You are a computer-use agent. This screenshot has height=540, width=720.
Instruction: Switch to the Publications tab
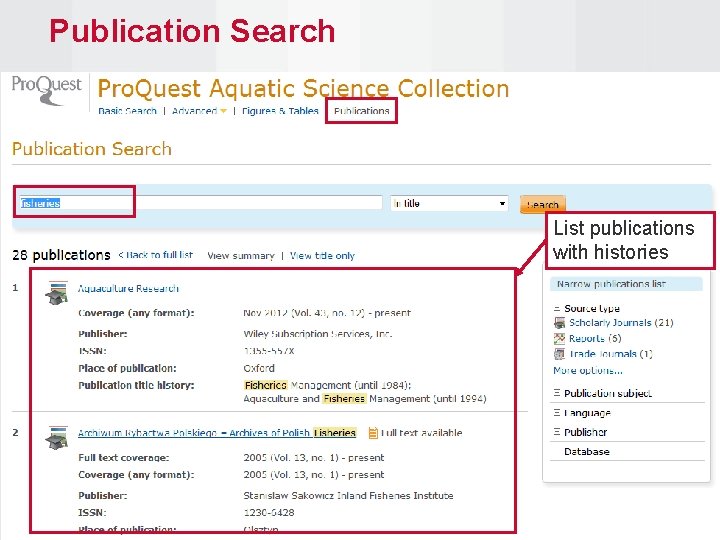coord(361,111)
